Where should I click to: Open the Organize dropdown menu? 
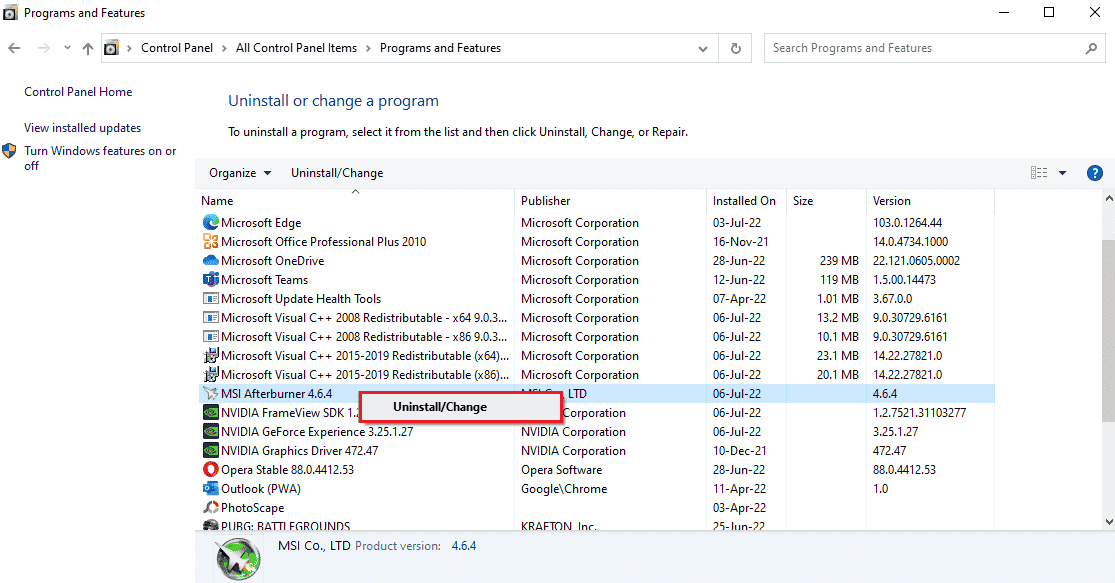point(240,173)
